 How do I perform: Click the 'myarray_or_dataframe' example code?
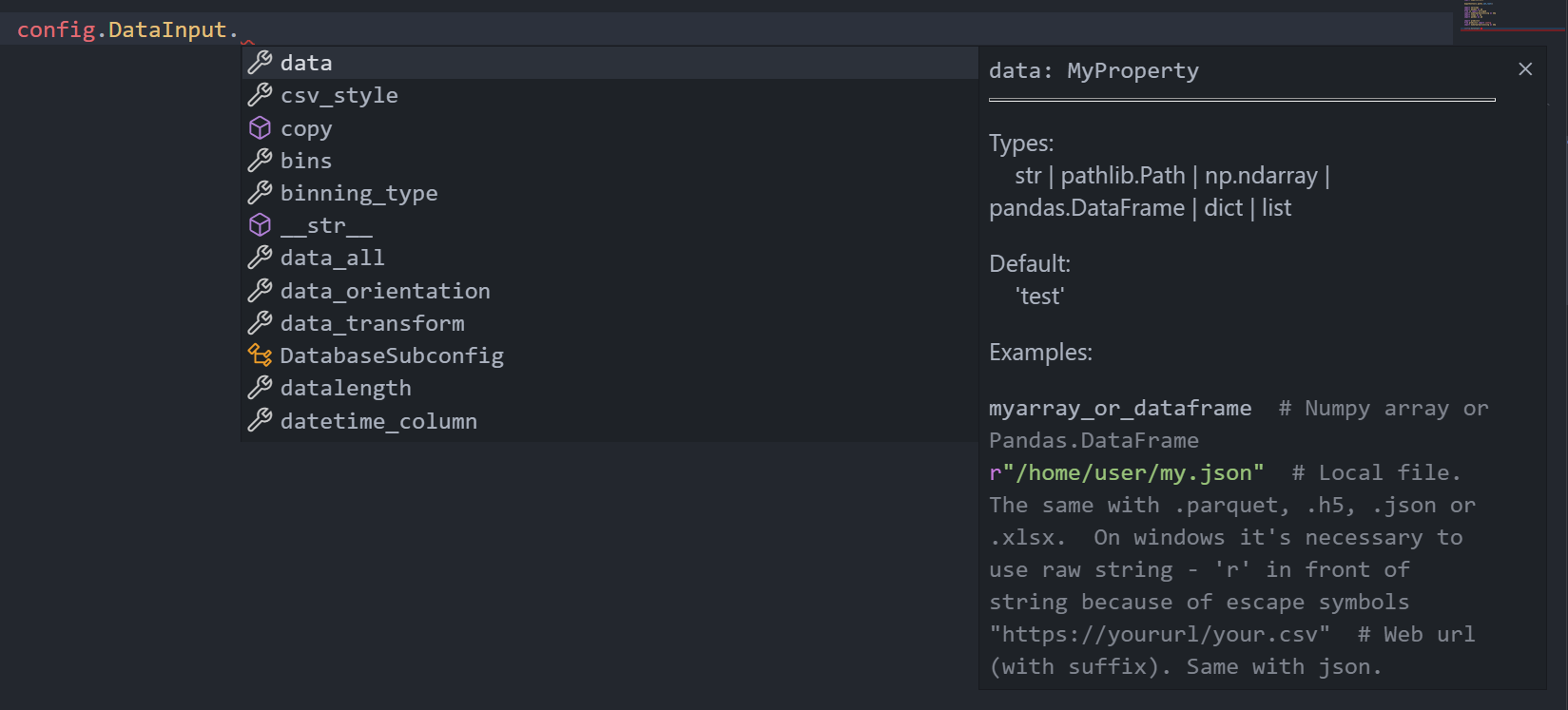click(1120, 409)
